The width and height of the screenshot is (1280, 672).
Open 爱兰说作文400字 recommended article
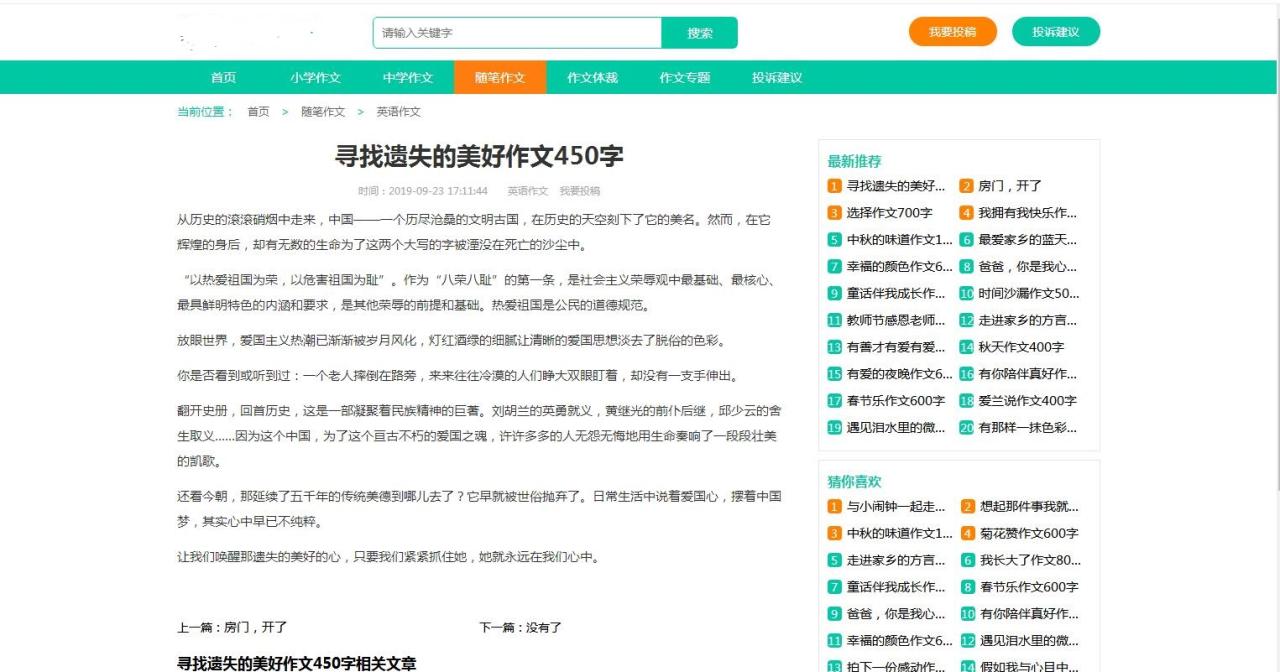click(x=1027, y=401)
